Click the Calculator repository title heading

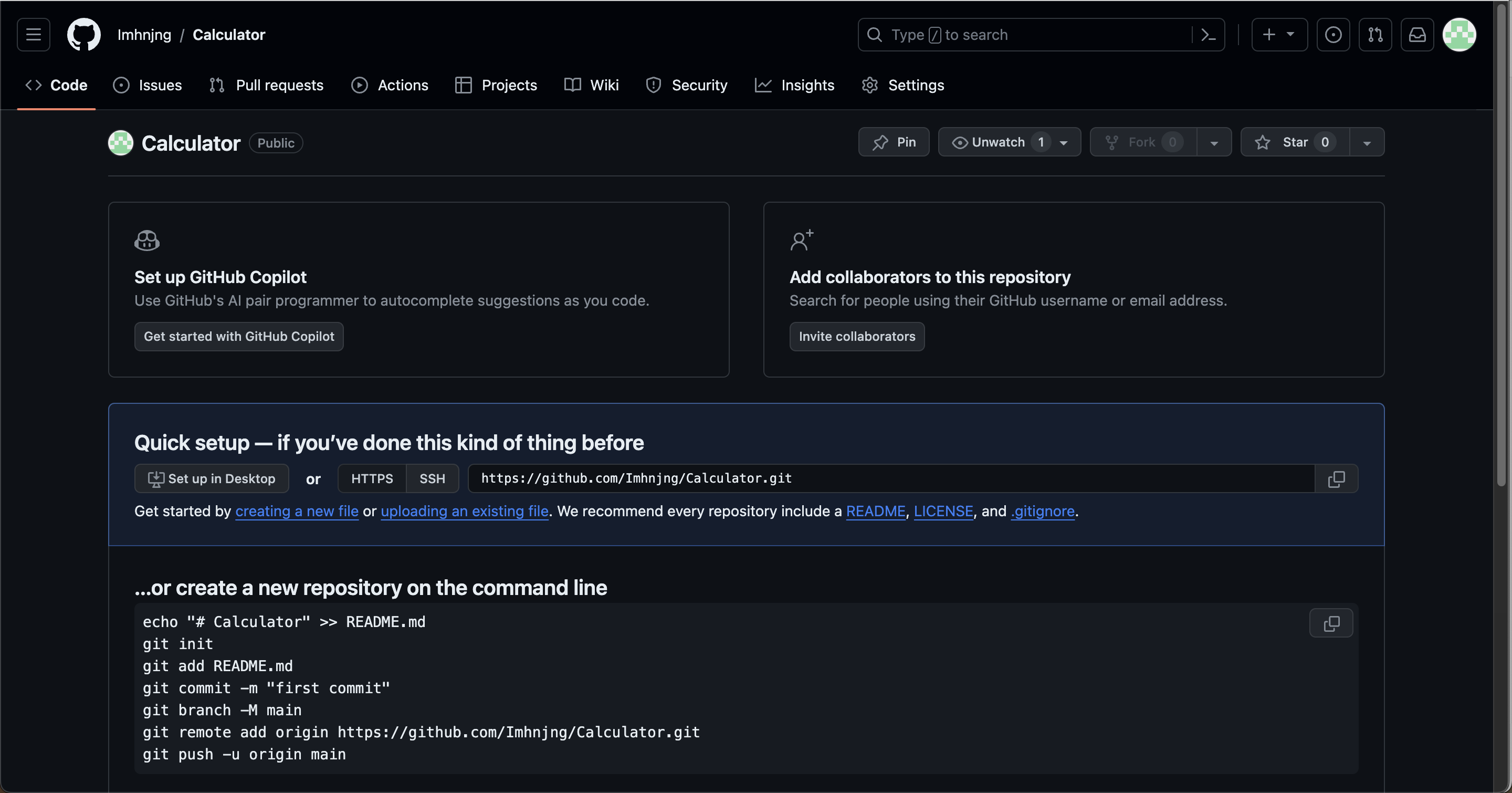(x=191, y=143)
